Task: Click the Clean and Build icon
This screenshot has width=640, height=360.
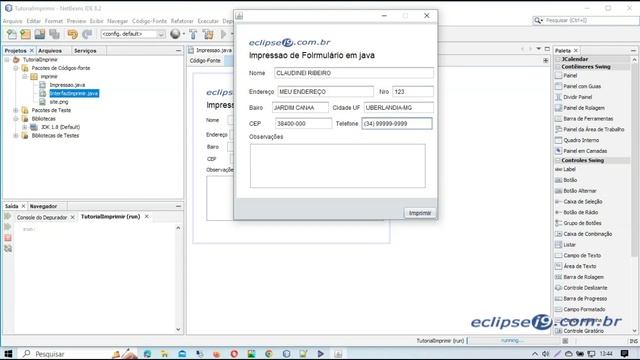Action: coord(208,34)
